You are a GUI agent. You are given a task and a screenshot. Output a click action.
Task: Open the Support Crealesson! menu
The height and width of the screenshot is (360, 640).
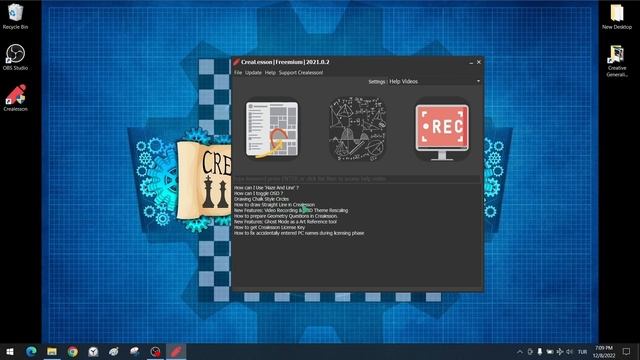coord(301,73)
